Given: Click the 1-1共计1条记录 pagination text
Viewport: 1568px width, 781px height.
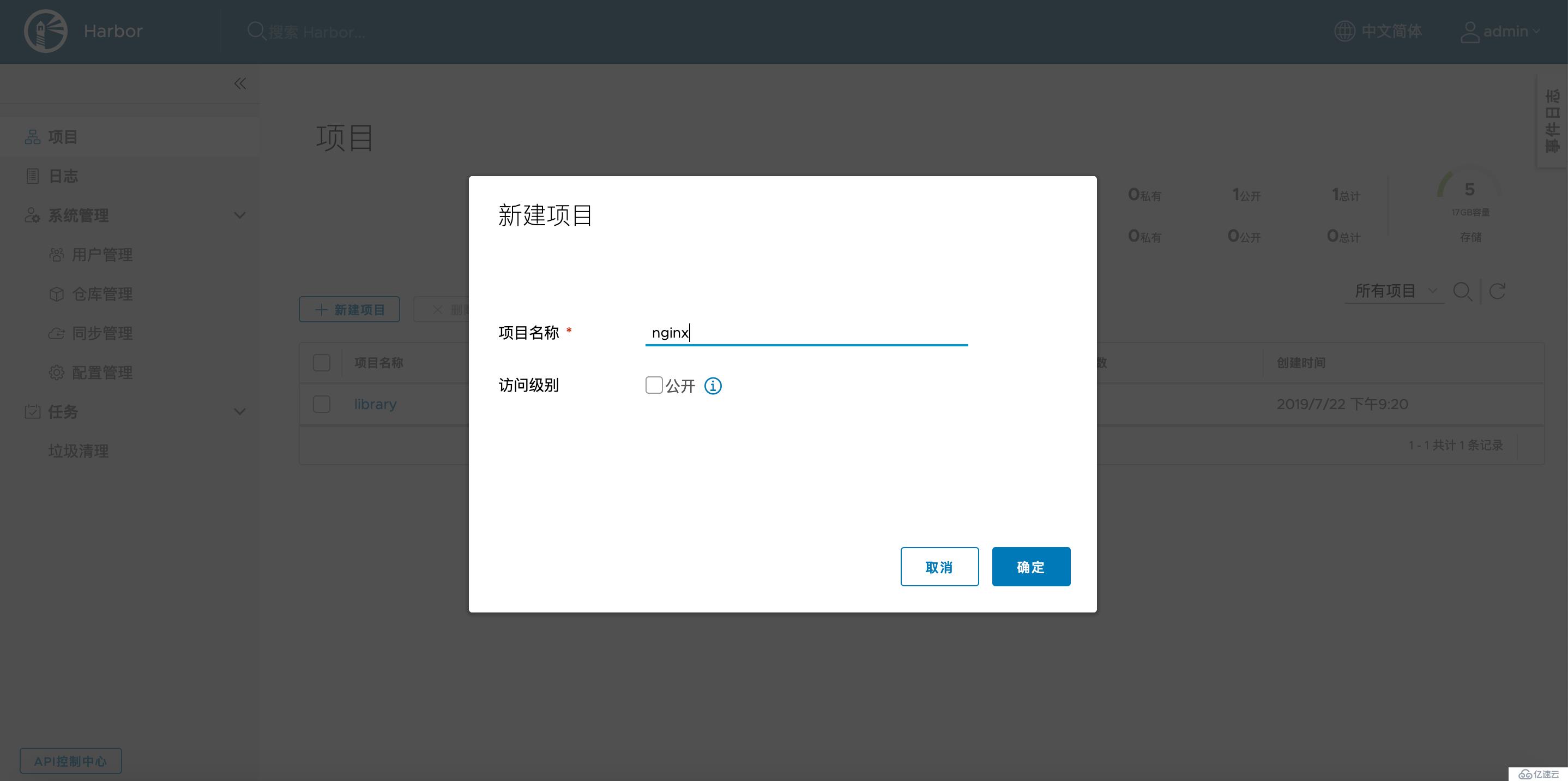Looking at the screenshot, I should [1455, 445].
